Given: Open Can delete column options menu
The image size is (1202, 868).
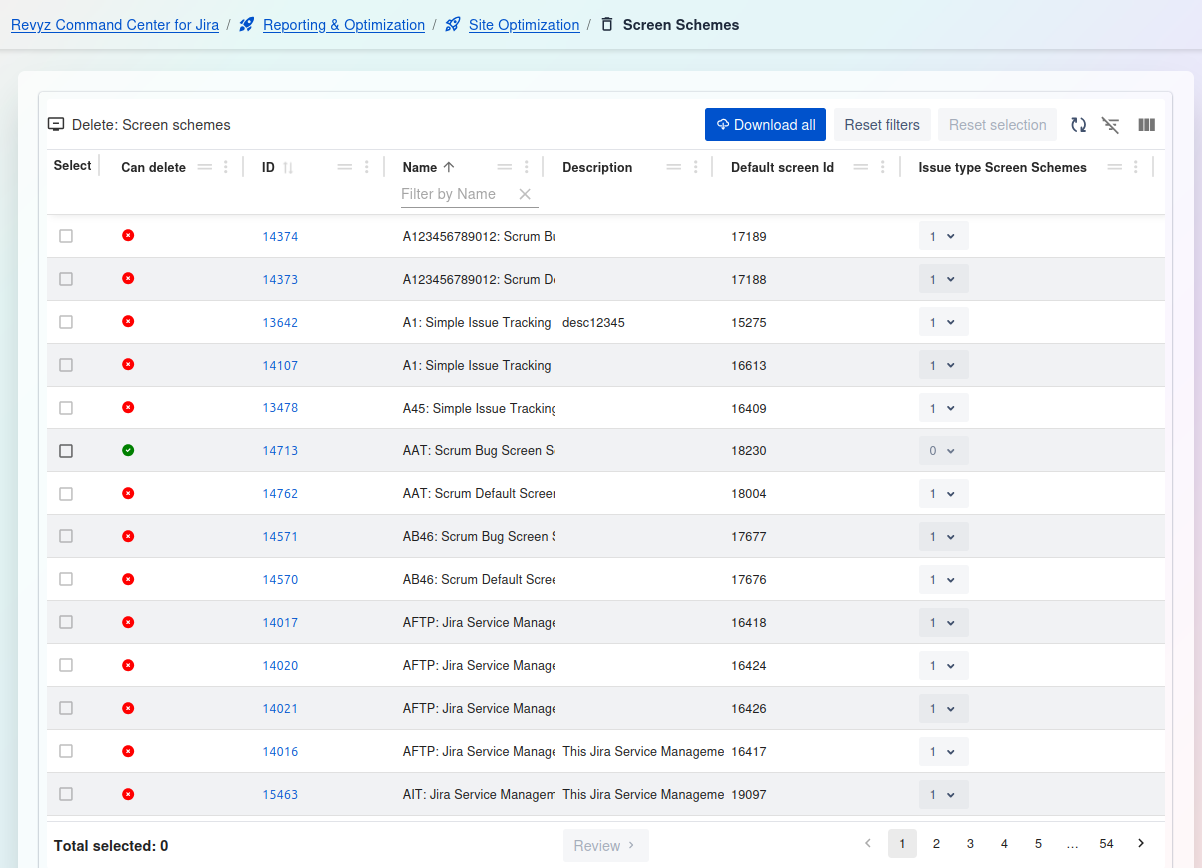Looking at the screenshot, I should click(226, 167).
